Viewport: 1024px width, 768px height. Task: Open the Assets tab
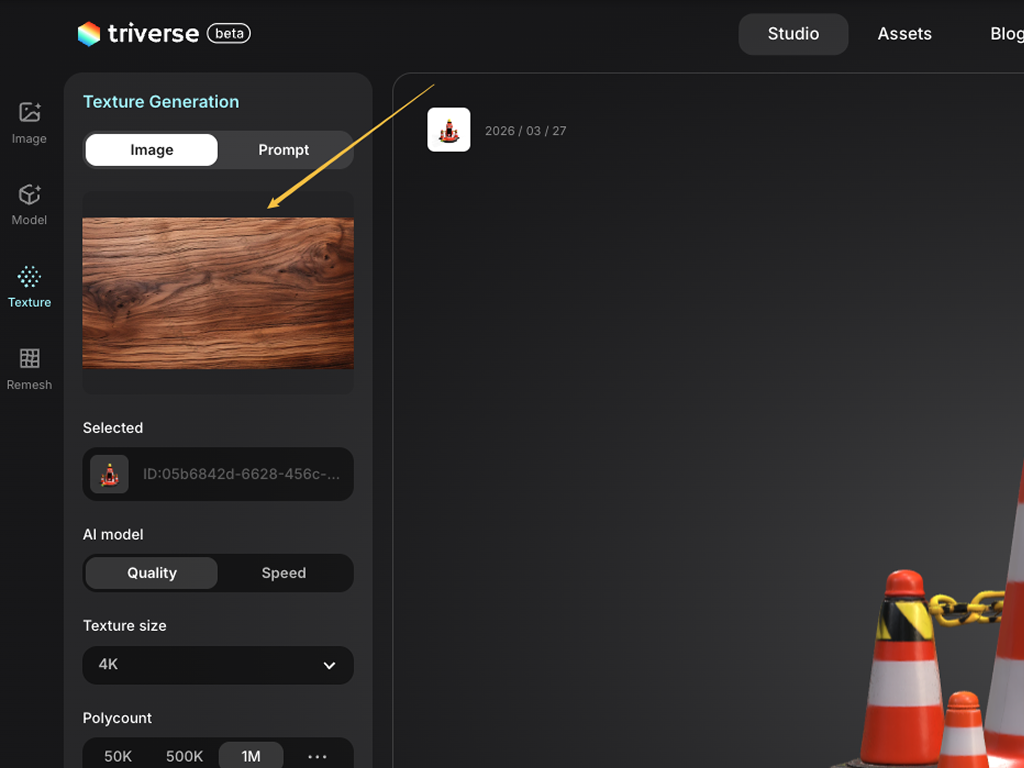coord(904,34)
